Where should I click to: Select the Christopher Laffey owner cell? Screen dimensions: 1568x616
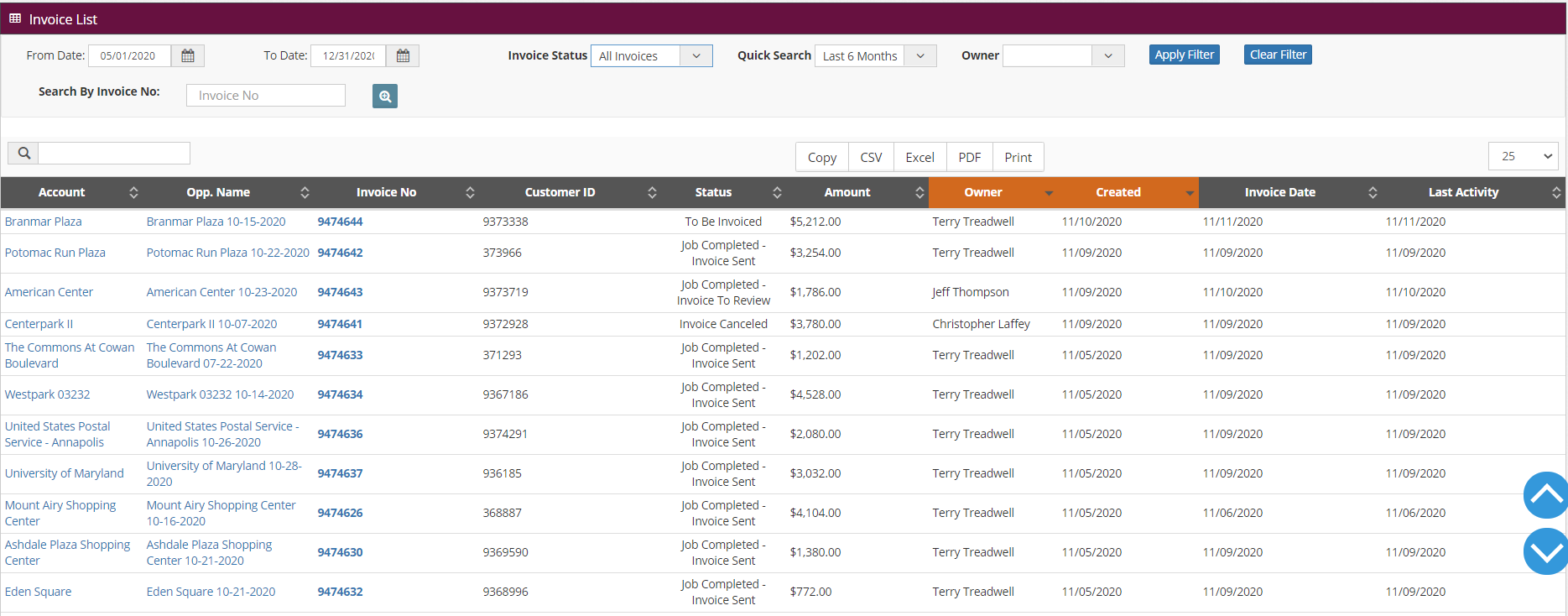coord(981,324)
